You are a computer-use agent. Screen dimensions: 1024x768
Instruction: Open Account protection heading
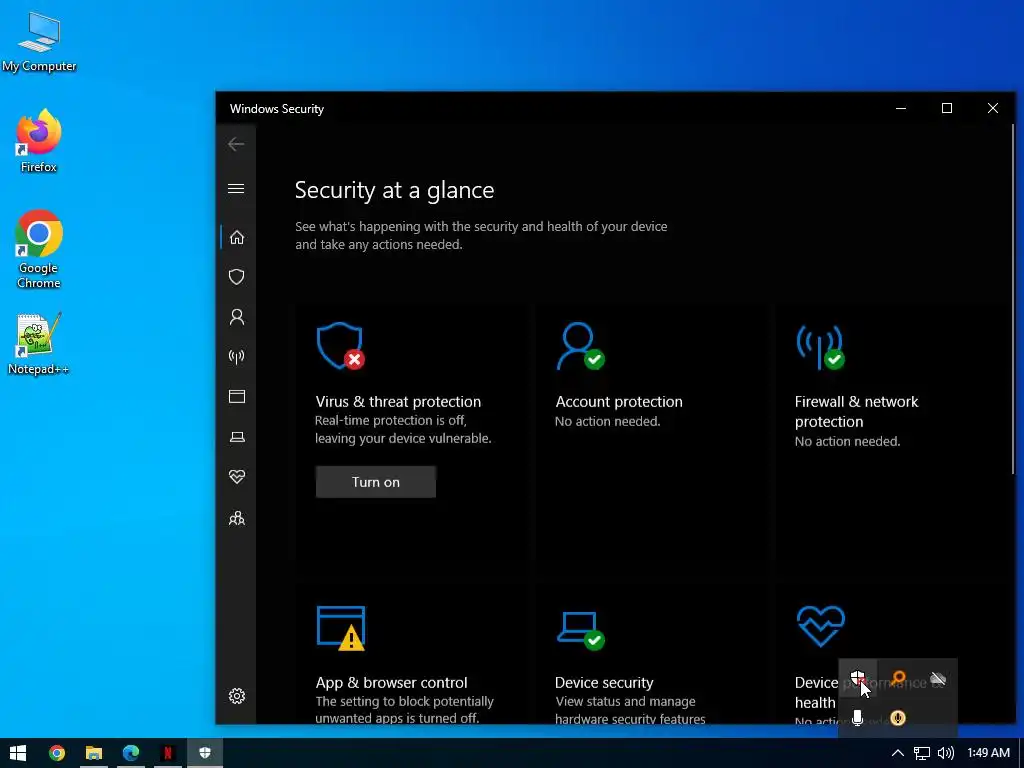[619, 402]
